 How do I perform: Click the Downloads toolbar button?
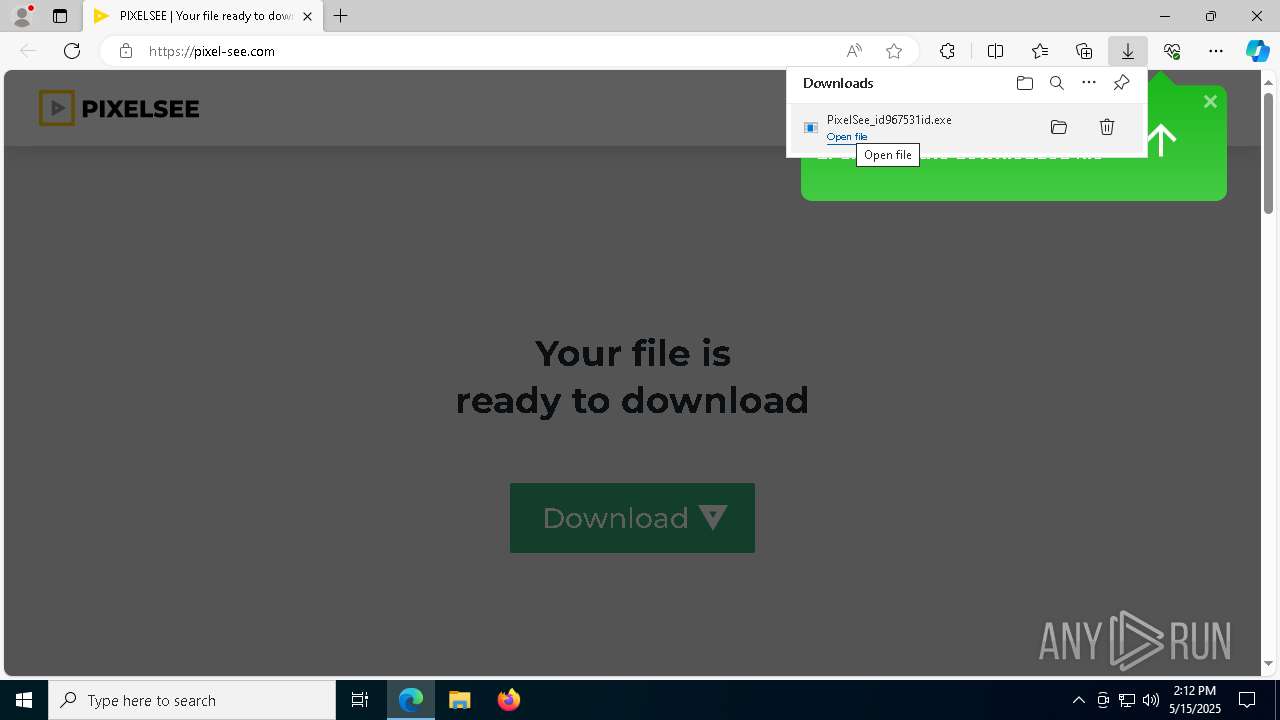(x=1127, y=51)
